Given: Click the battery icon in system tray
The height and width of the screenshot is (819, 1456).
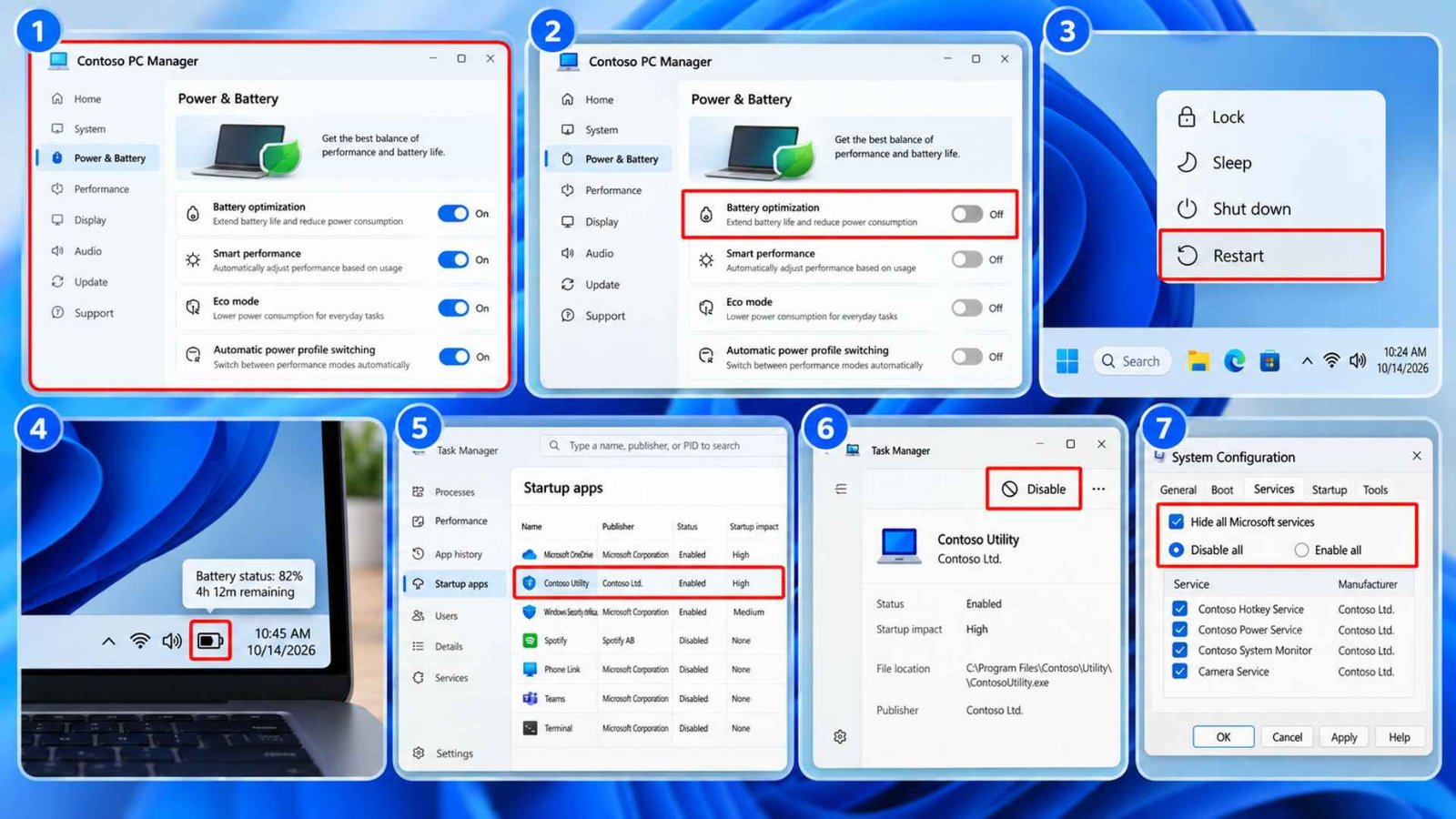Looking at the screenshot, I should (210, 641).
